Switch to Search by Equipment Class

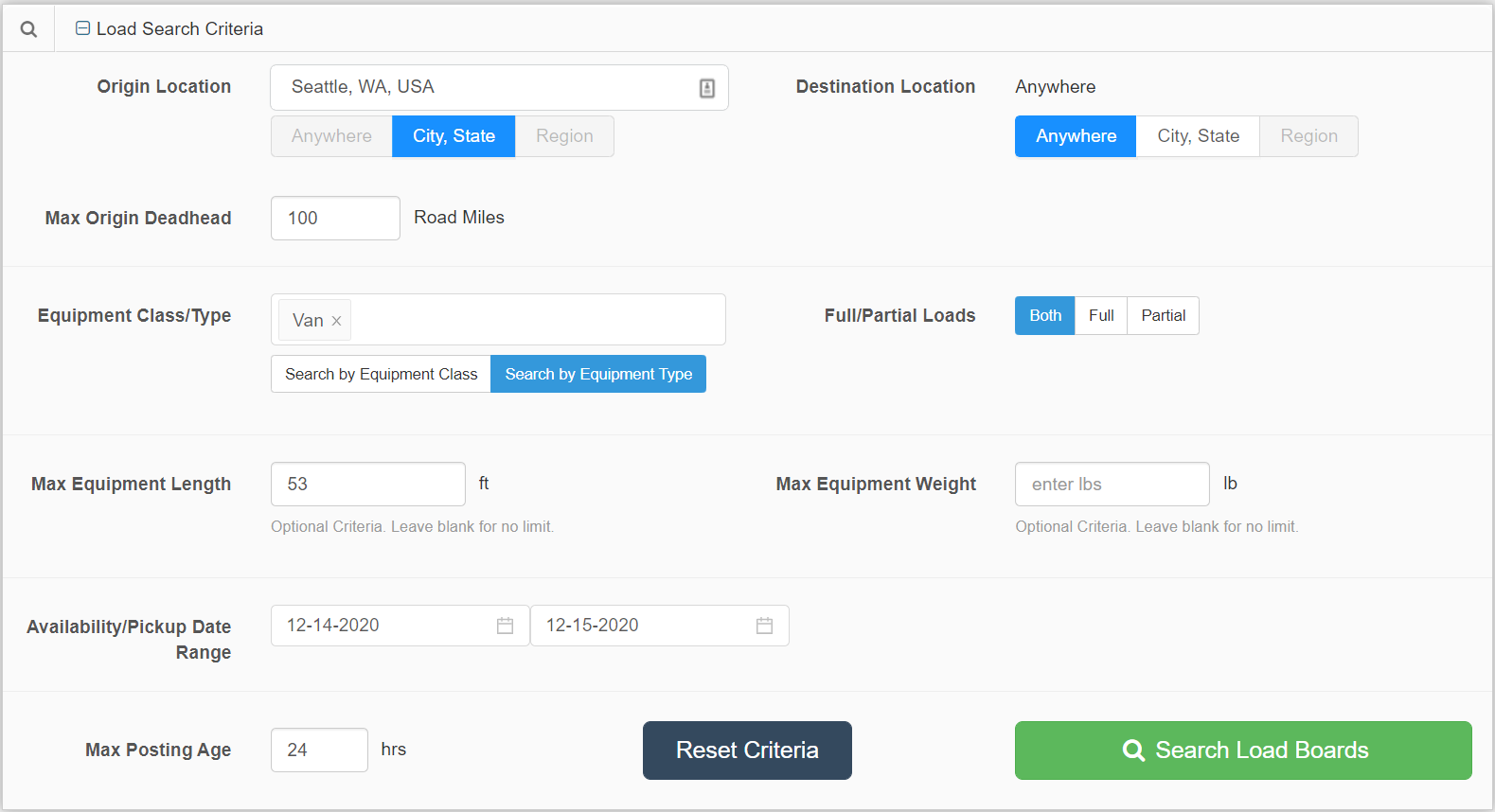coord(381,374)
